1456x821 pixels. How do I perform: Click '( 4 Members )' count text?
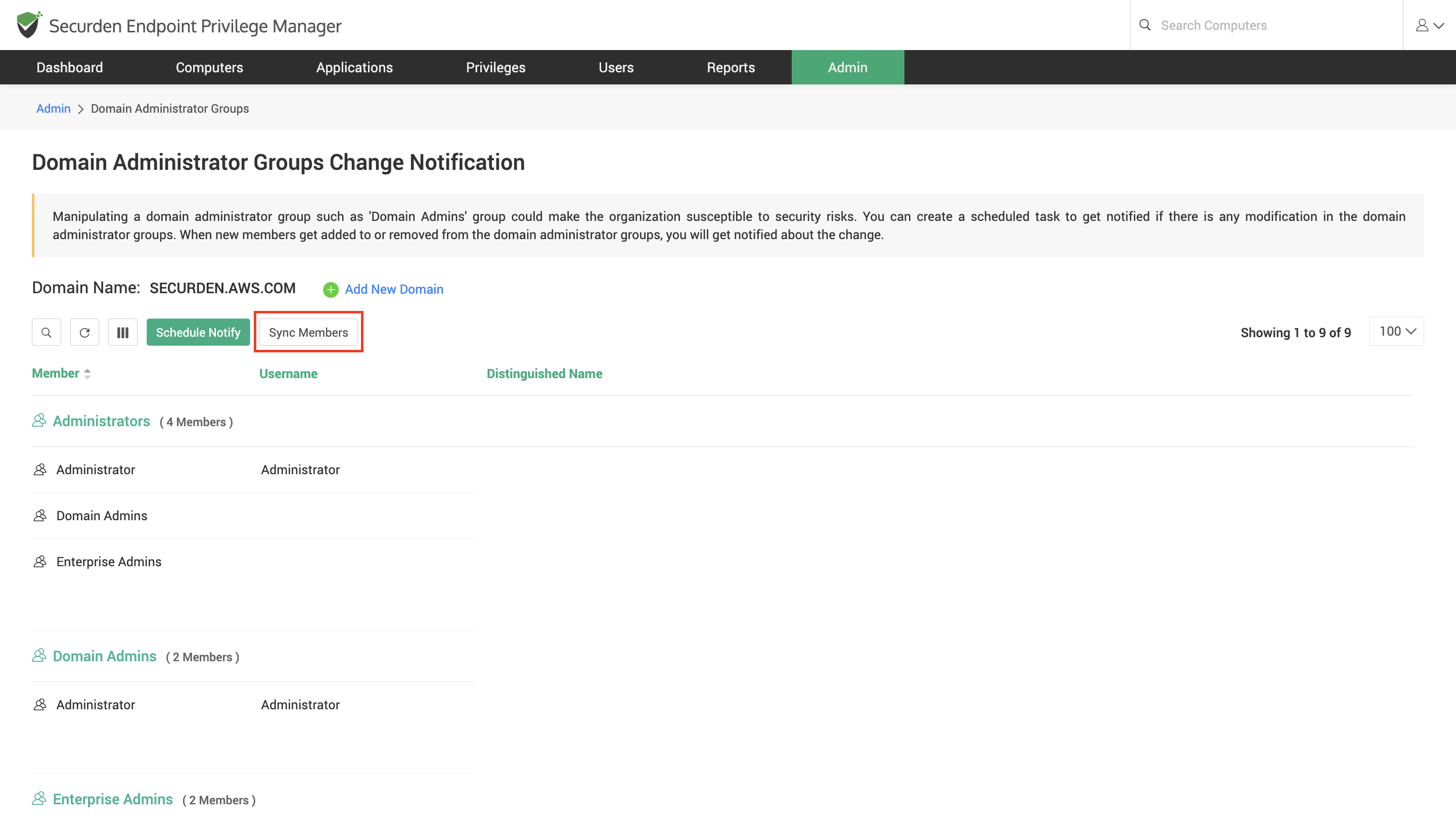point(196,422)
